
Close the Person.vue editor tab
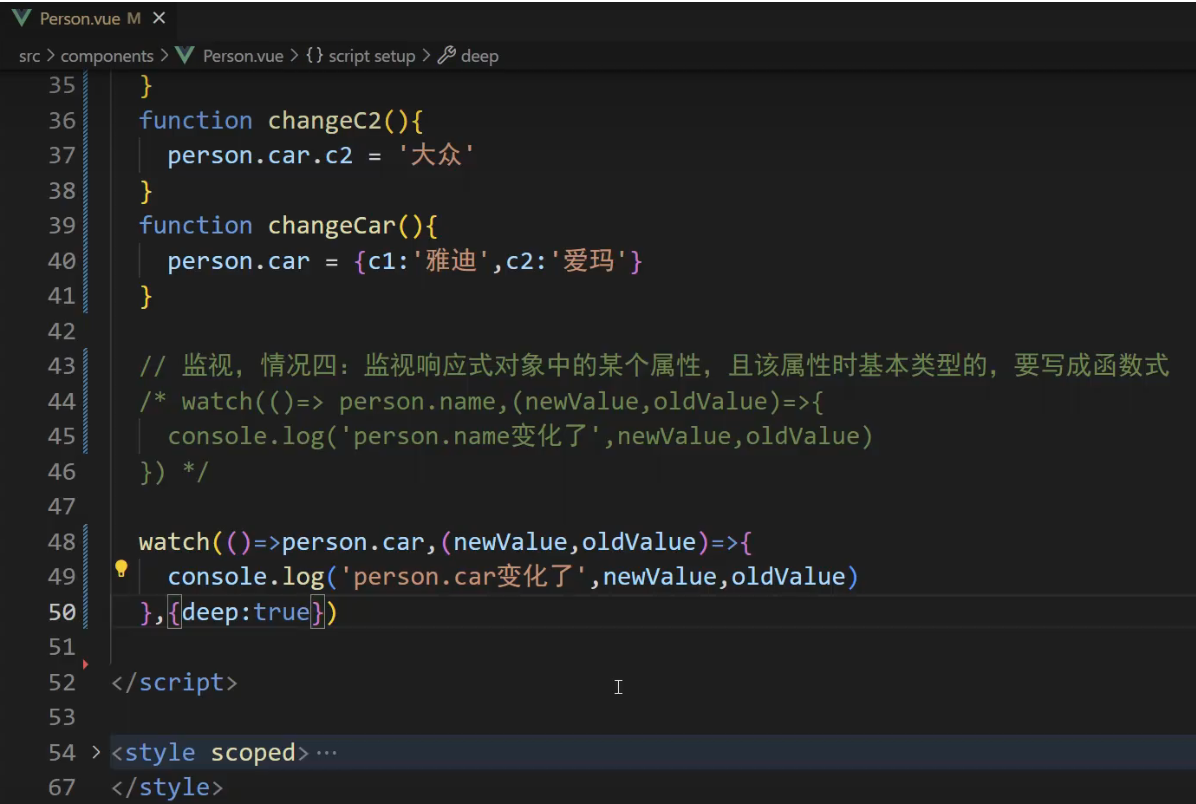click(159, 18)
